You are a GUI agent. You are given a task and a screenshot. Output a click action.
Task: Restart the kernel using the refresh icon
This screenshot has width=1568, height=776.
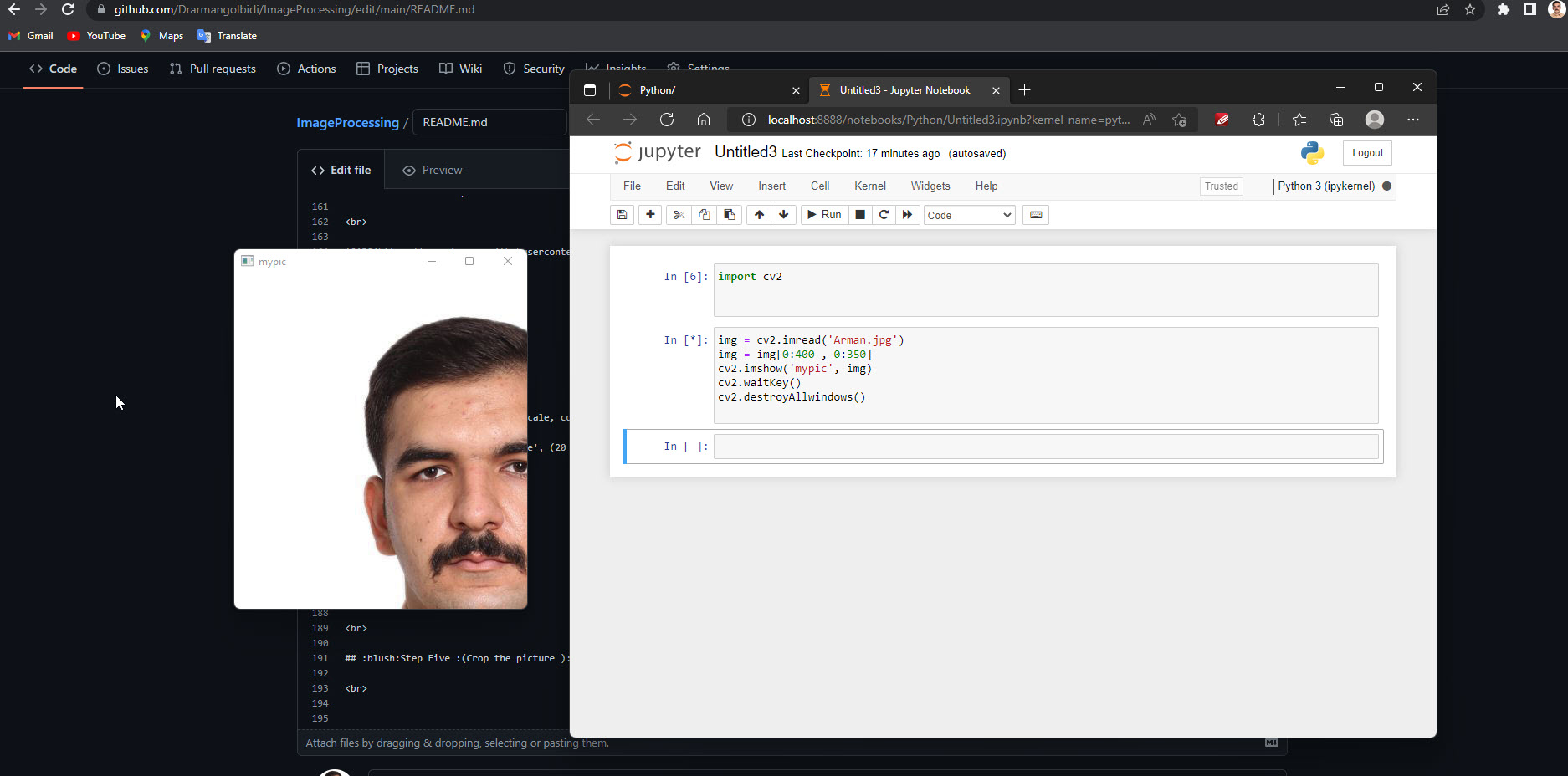(884, 215)
